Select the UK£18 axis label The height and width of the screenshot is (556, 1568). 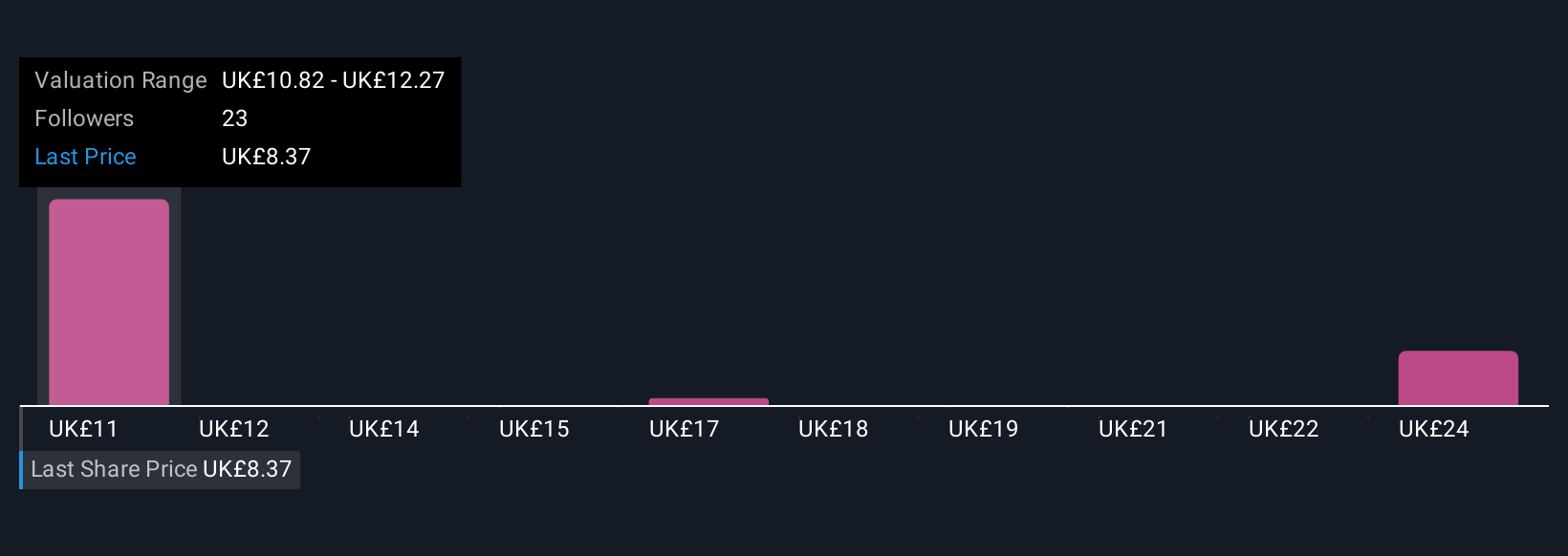pos(833,429)
